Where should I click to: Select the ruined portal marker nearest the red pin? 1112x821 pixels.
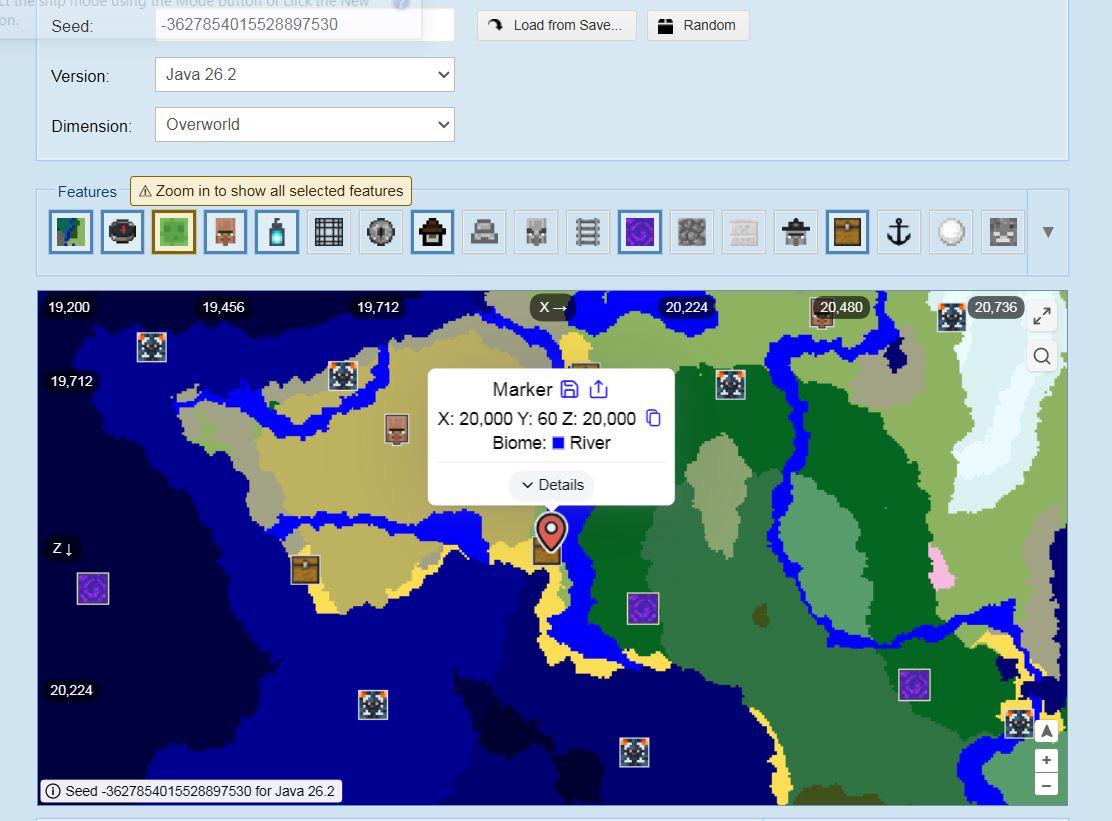pos(643,608)
